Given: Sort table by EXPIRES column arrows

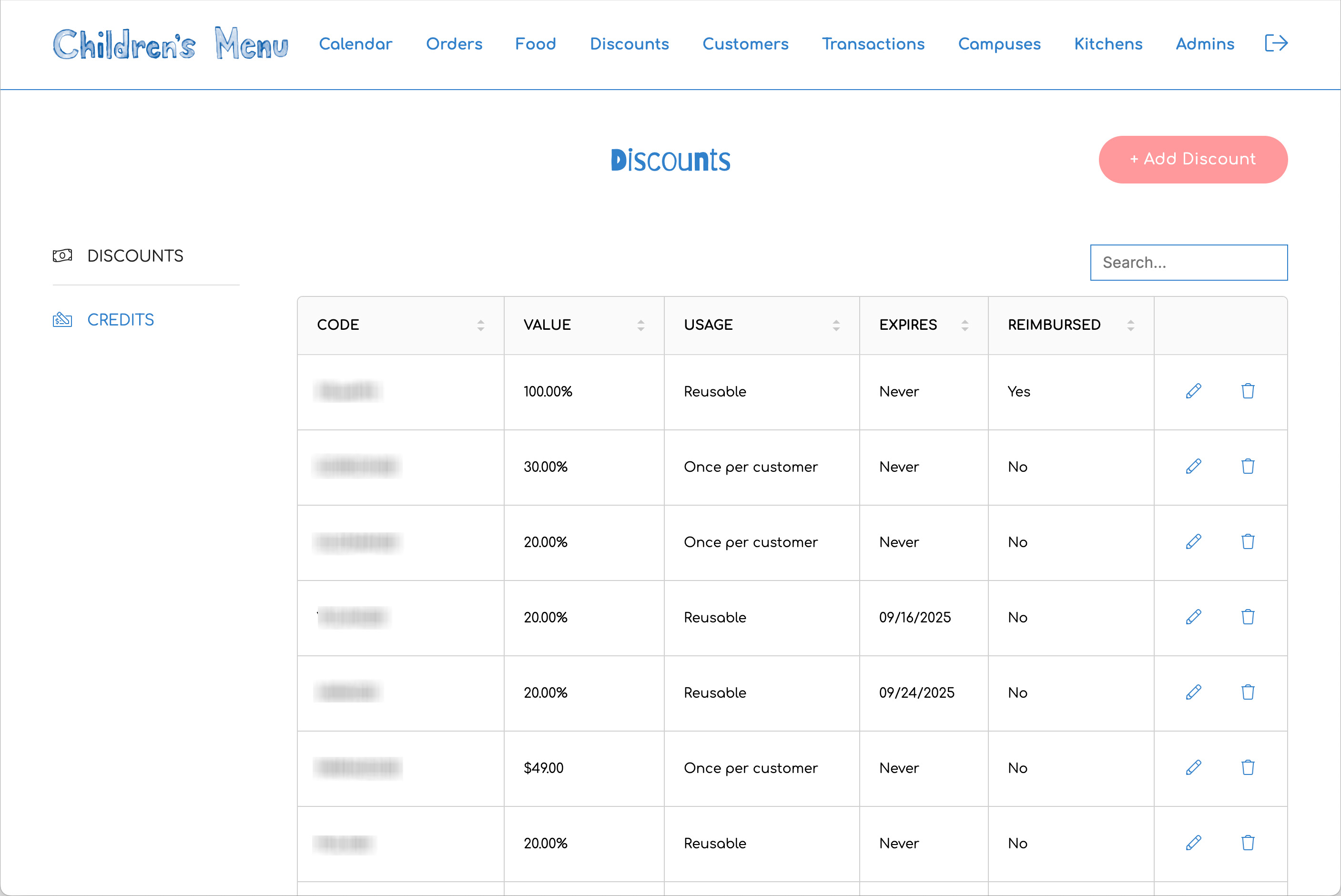Looking at the screenshot, I should [965, 325].
